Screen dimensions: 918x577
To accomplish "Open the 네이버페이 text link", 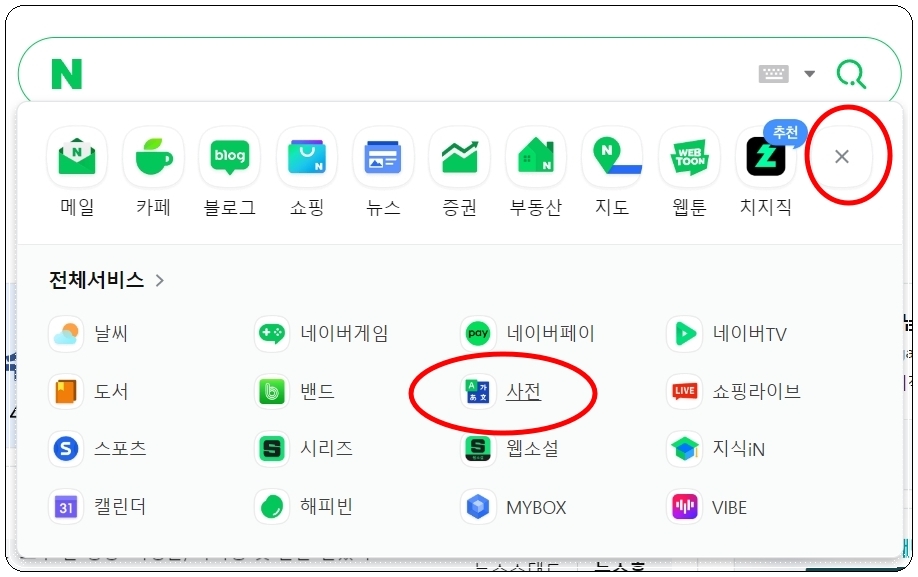I will tap(550, 334).
